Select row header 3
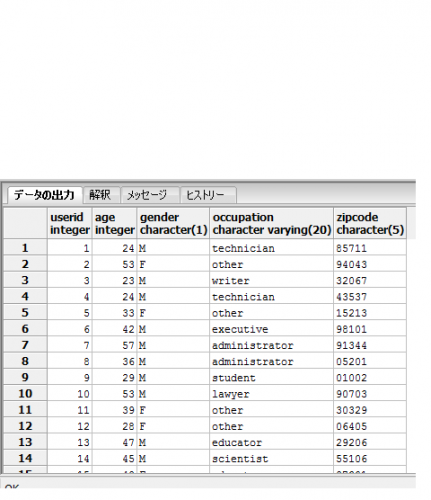 25,280
